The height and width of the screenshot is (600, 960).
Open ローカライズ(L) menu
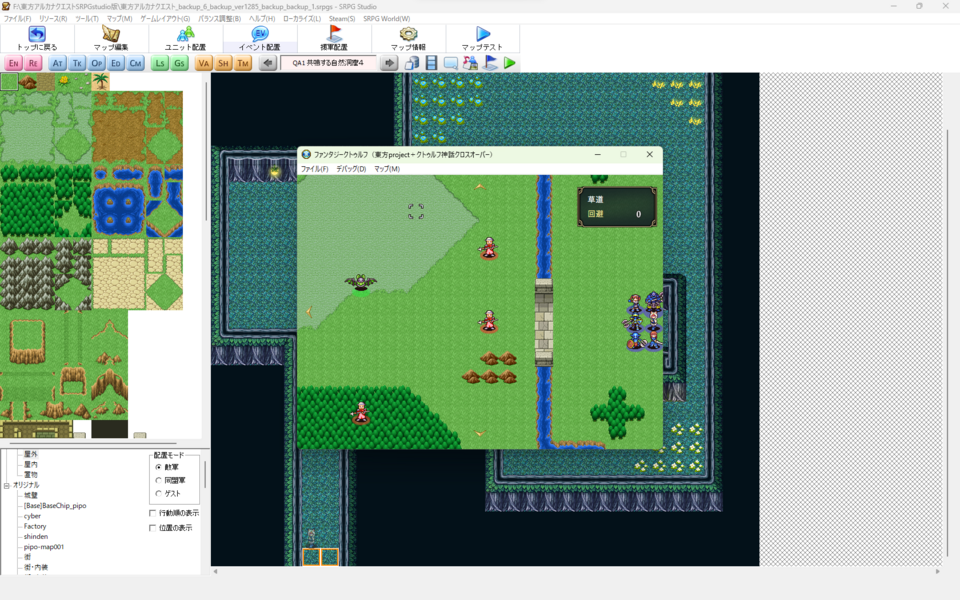302,18
